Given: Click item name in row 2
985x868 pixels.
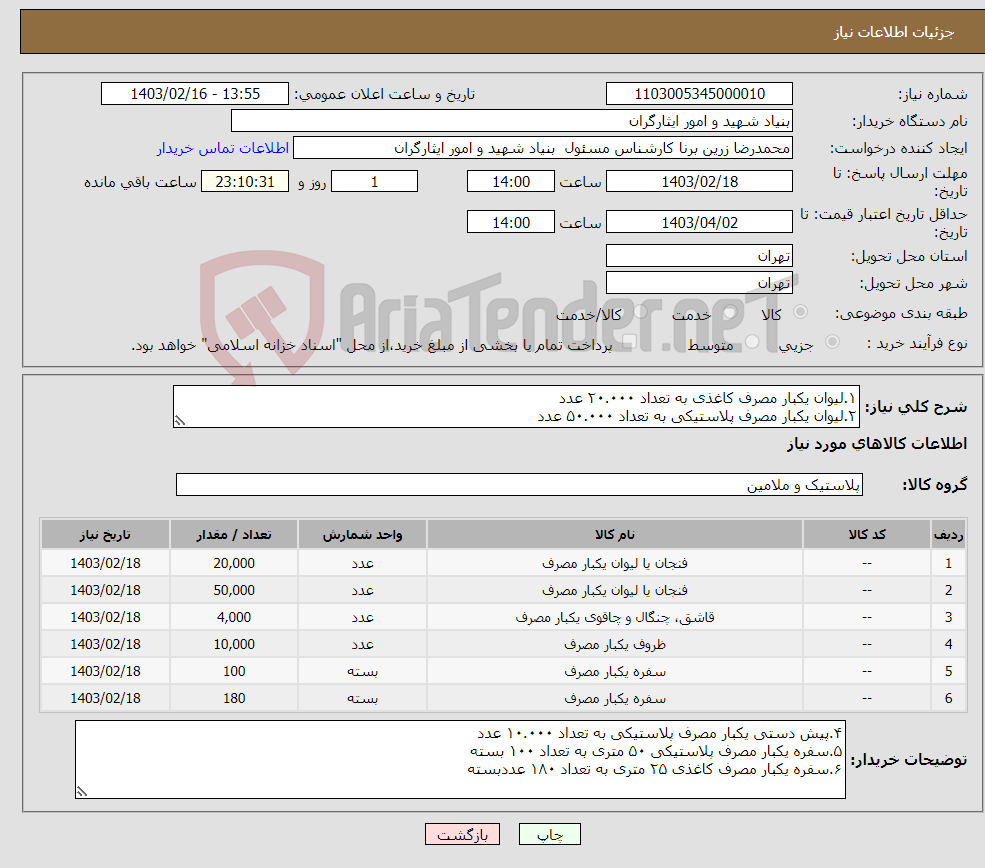Looking at the screenshot, I should [614, 590].
